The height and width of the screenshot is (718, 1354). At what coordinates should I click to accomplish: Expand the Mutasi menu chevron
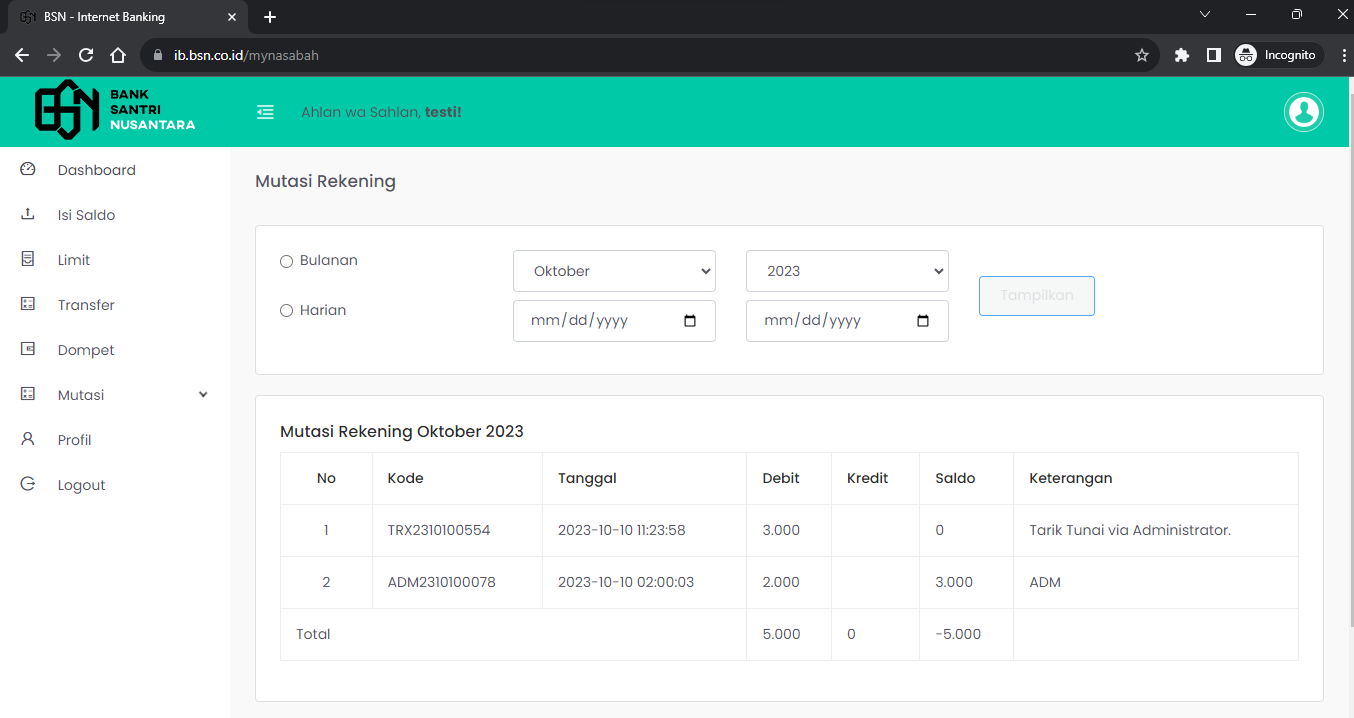click(x=203, y=395)
